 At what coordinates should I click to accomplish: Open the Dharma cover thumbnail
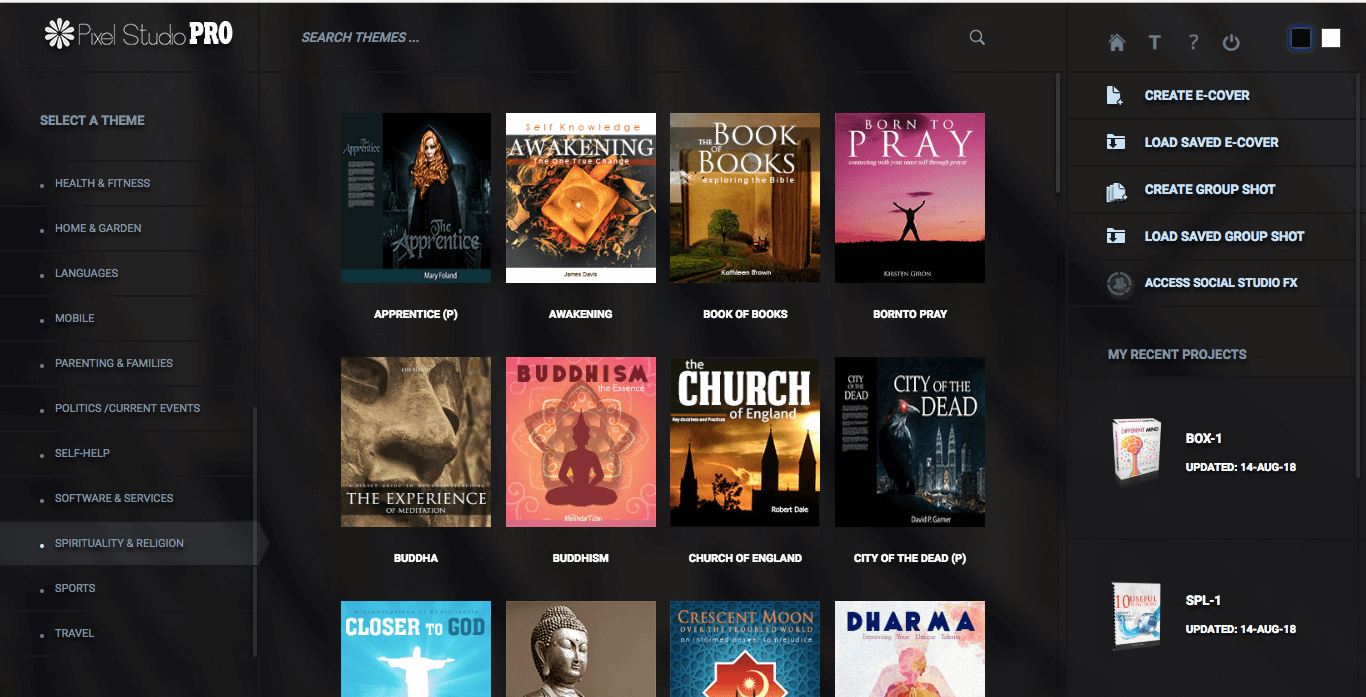[x=910, y=649]
